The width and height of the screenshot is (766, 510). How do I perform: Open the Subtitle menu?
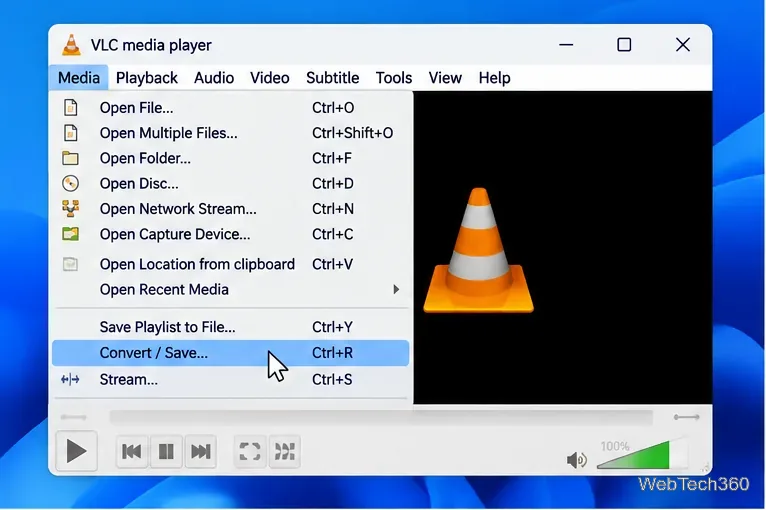coord(333,78)
